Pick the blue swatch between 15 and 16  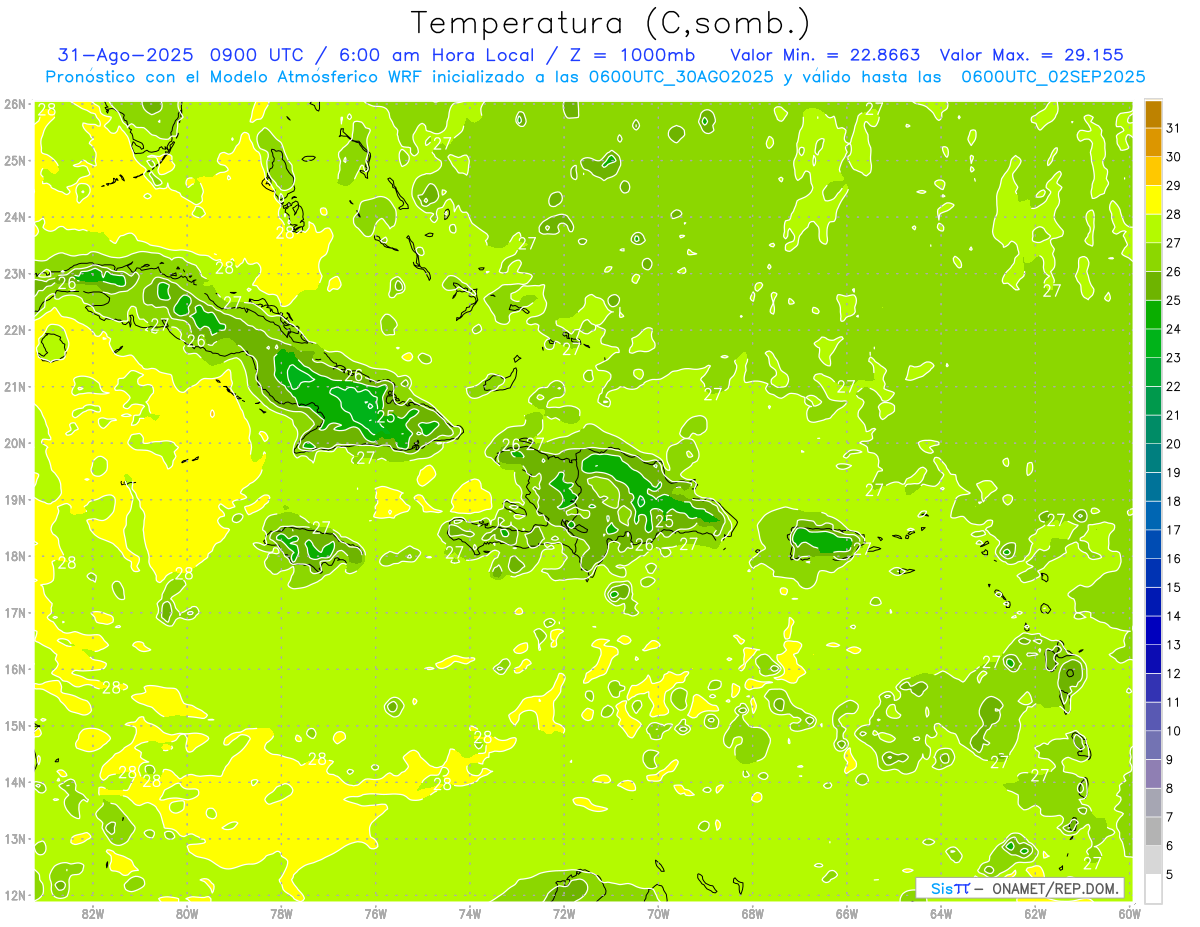[1152, 573]
